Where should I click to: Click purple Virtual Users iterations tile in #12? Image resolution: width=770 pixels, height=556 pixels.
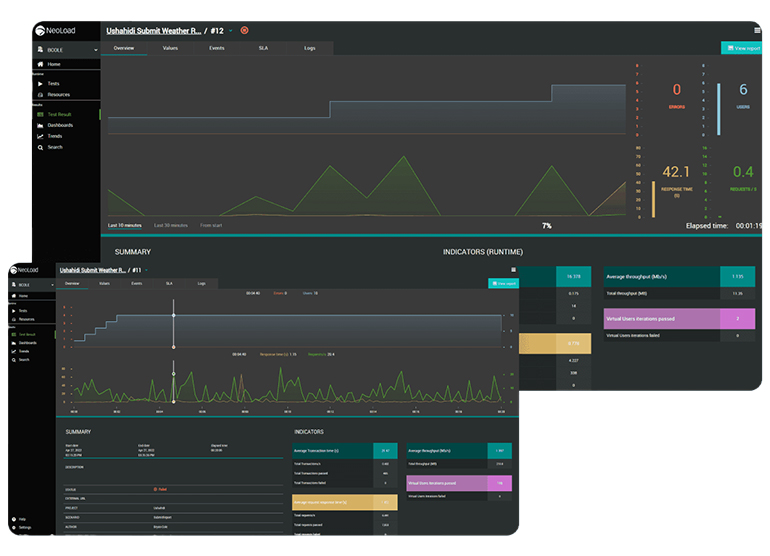[680, 318]
